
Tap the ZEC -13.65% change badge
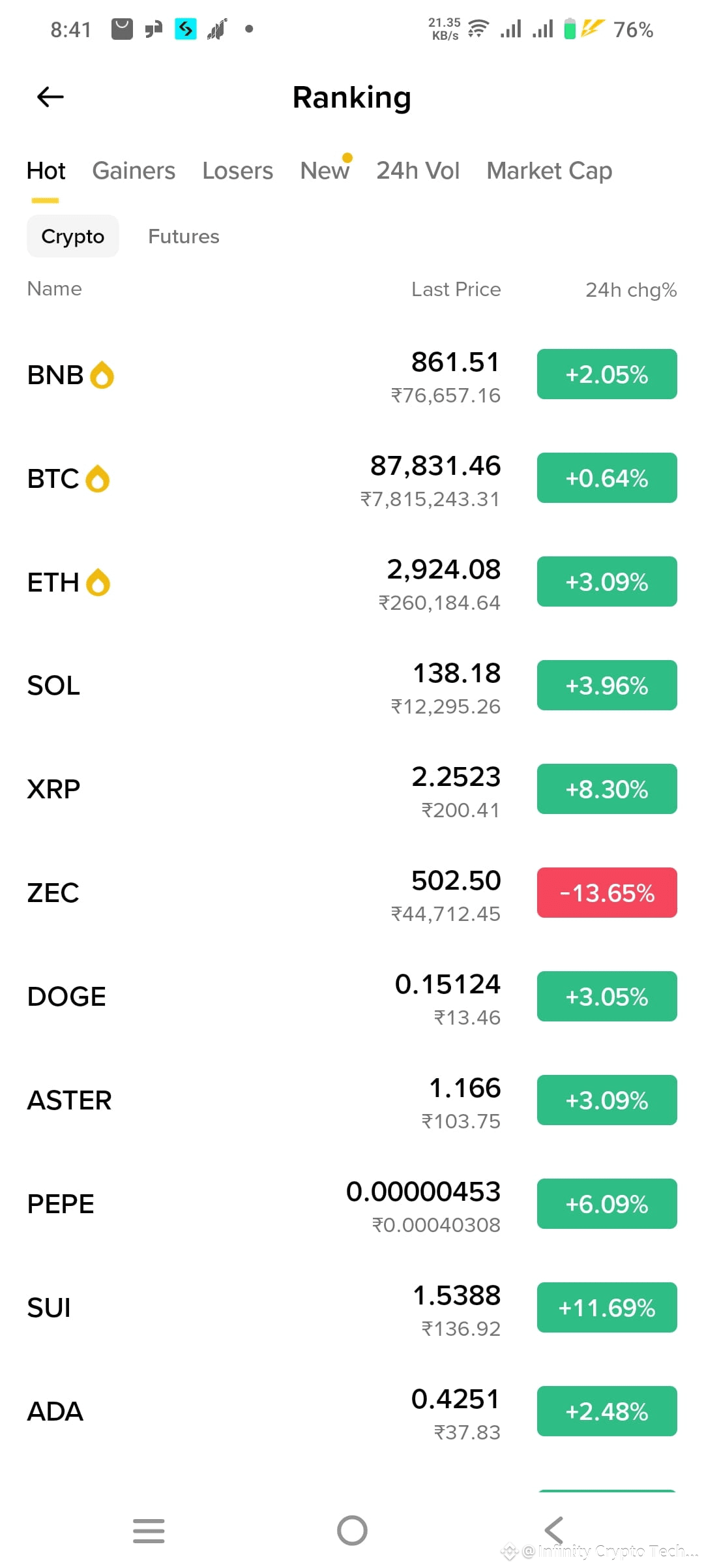pos(607,893)
